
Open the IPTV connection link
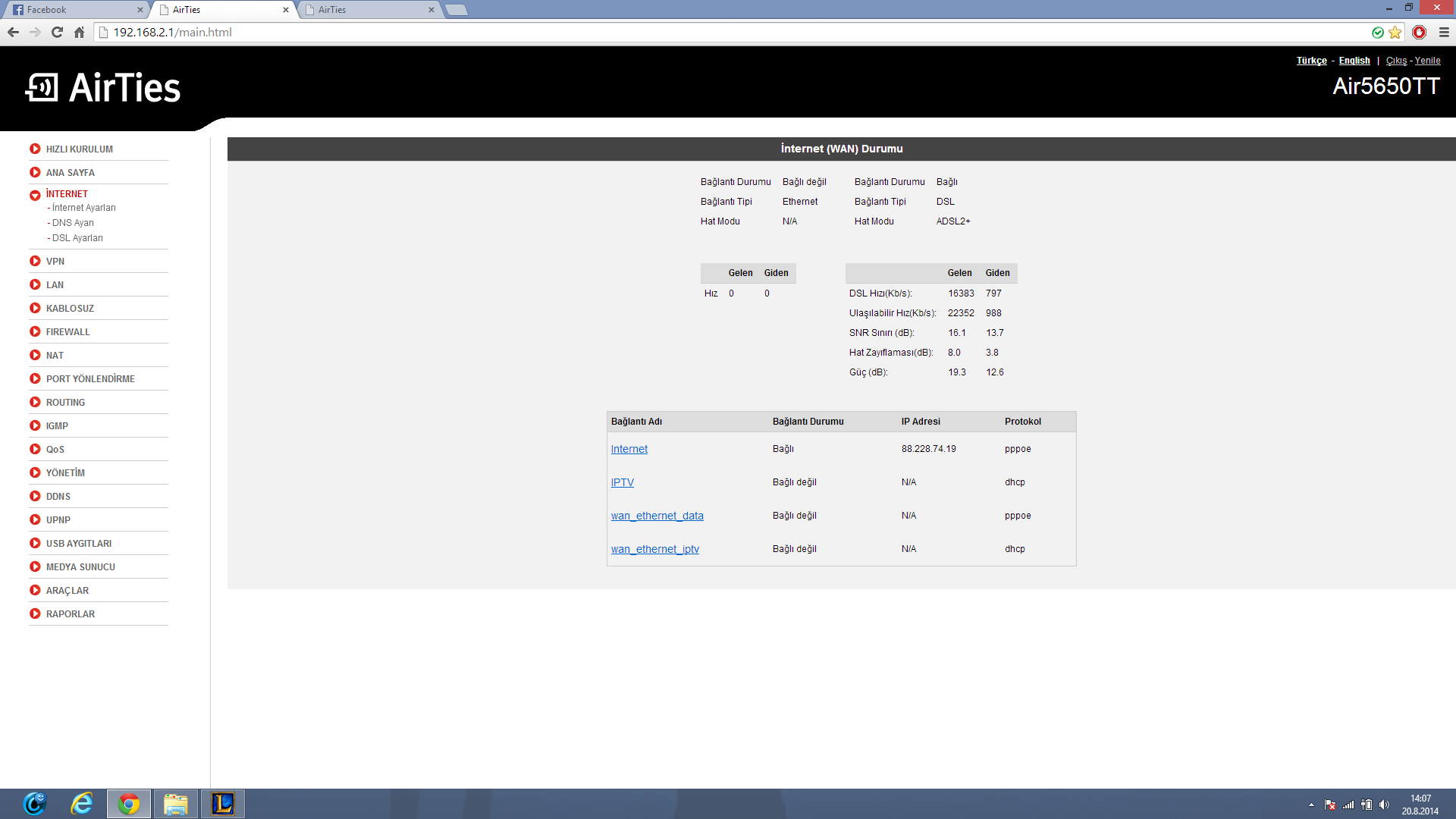[623, 482]
